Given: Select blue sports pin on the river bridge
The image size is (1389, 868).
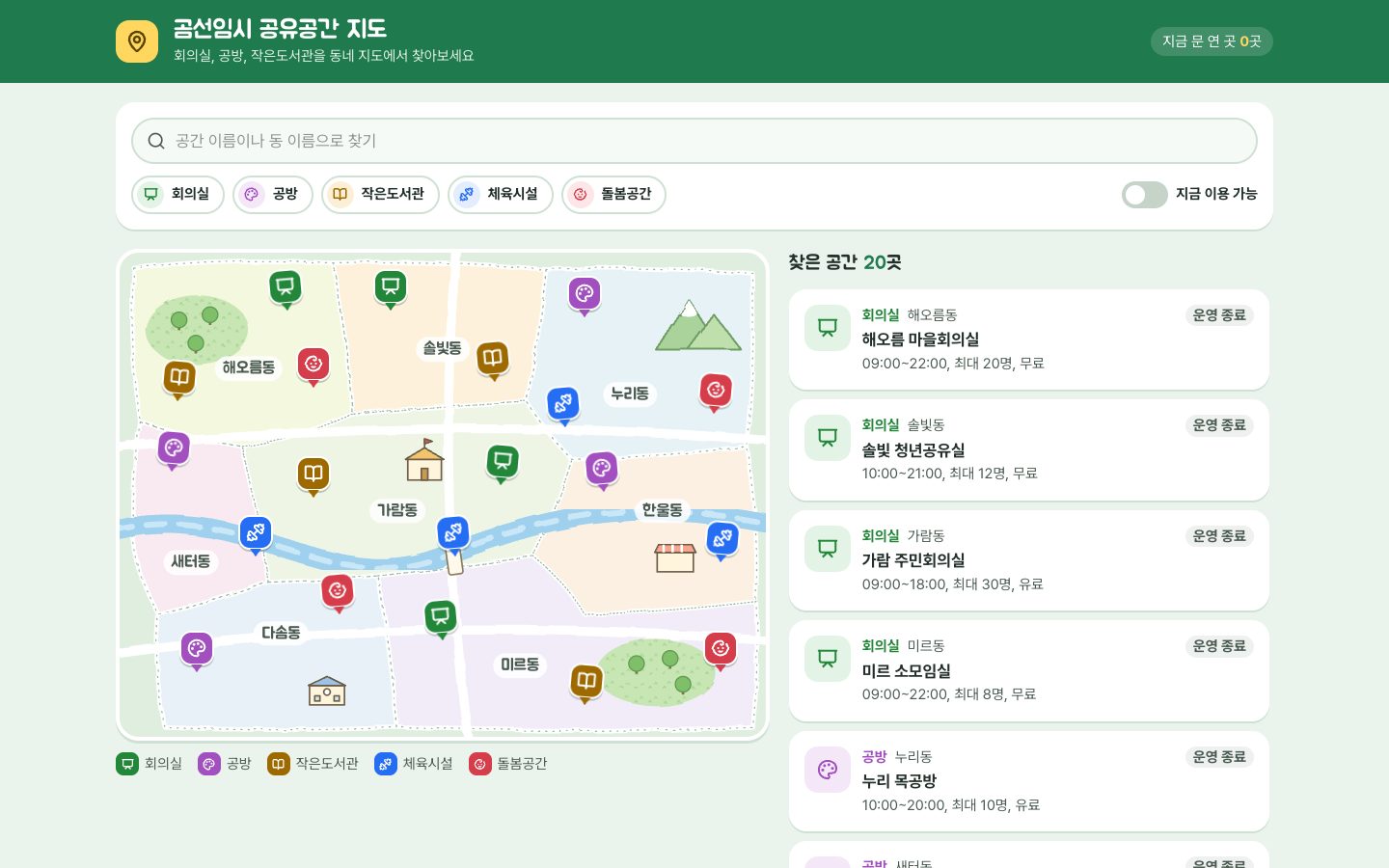Looking at the screenshot, I should (x=453, y=534).
